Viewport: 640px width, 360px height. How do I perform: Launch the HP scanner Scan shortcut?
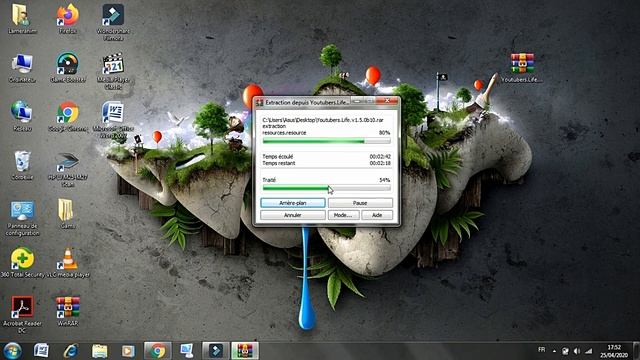(x=68, y=169)
